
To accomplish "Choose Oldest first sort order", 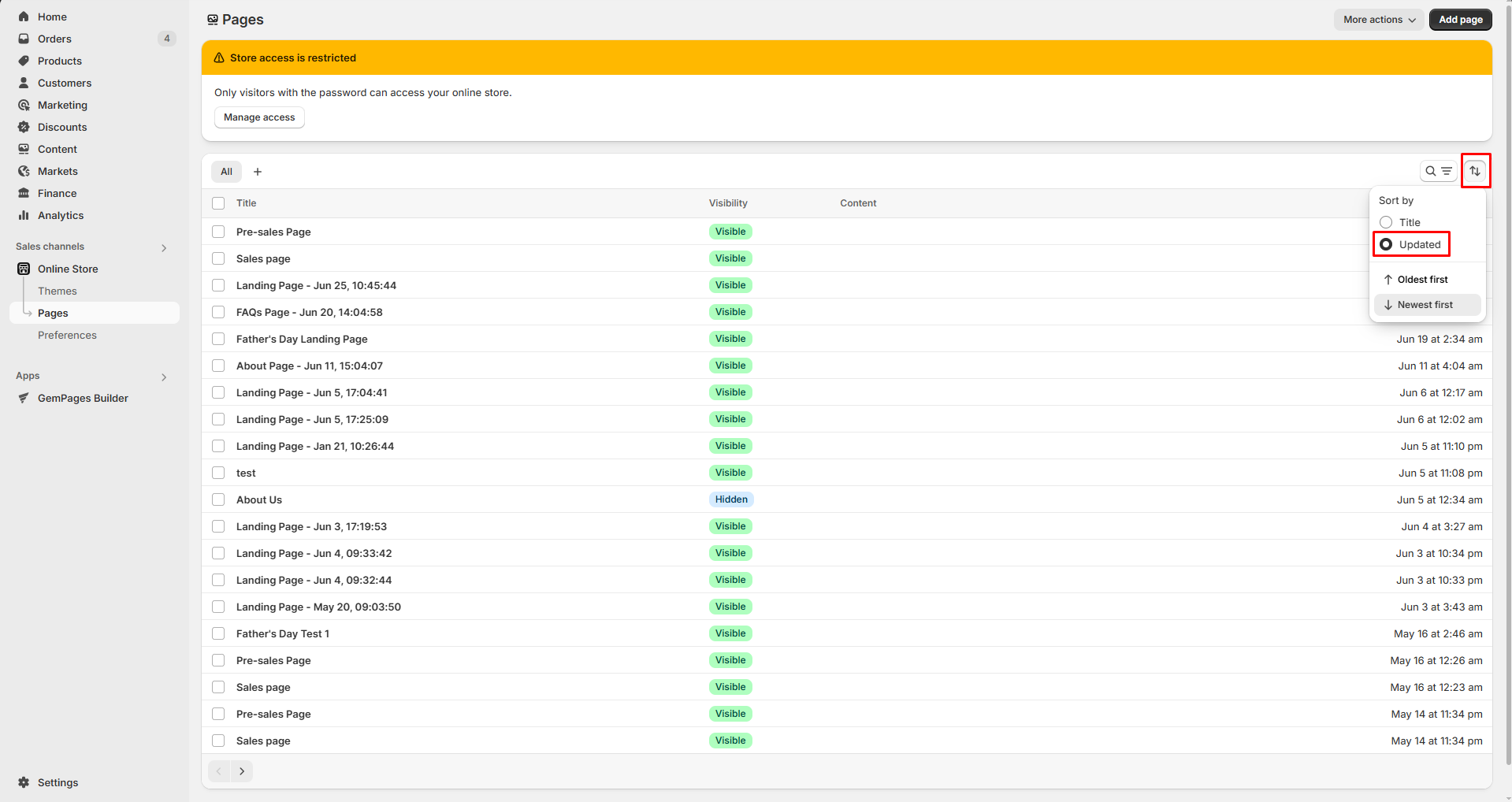I will [1422, 280].
